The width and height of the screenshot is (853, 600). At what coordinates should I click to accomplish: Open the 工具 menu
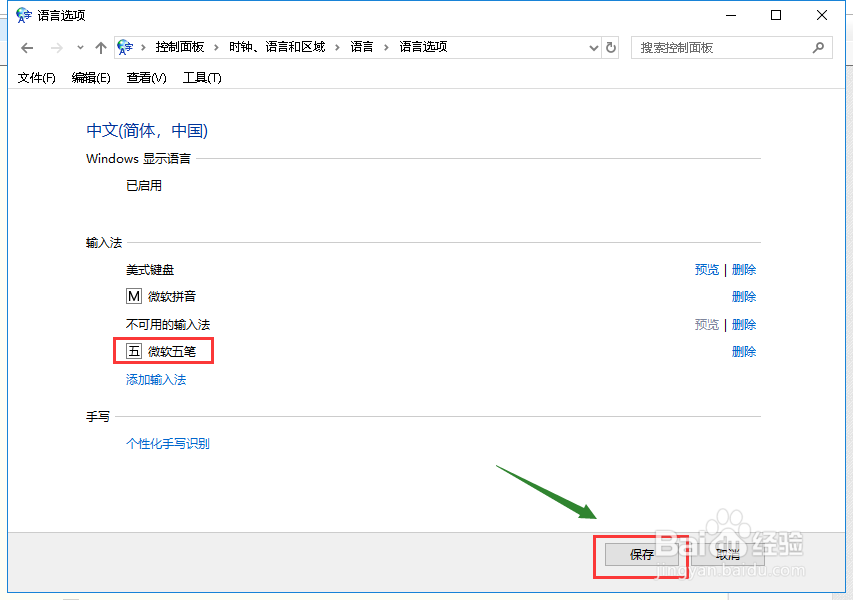point(201,77)
